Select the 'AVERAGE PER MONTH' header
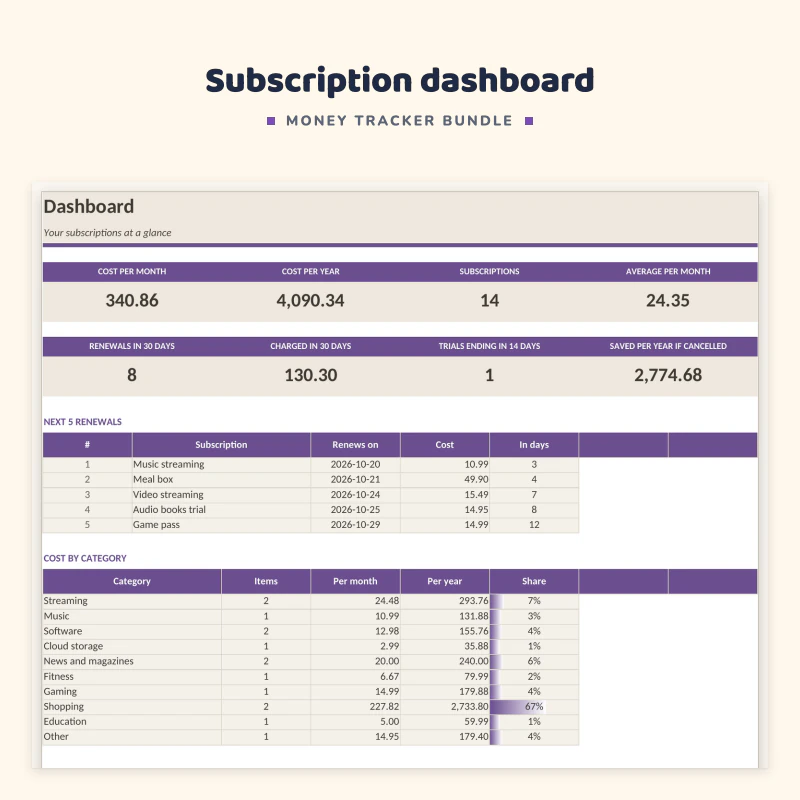 pos(668,271)
